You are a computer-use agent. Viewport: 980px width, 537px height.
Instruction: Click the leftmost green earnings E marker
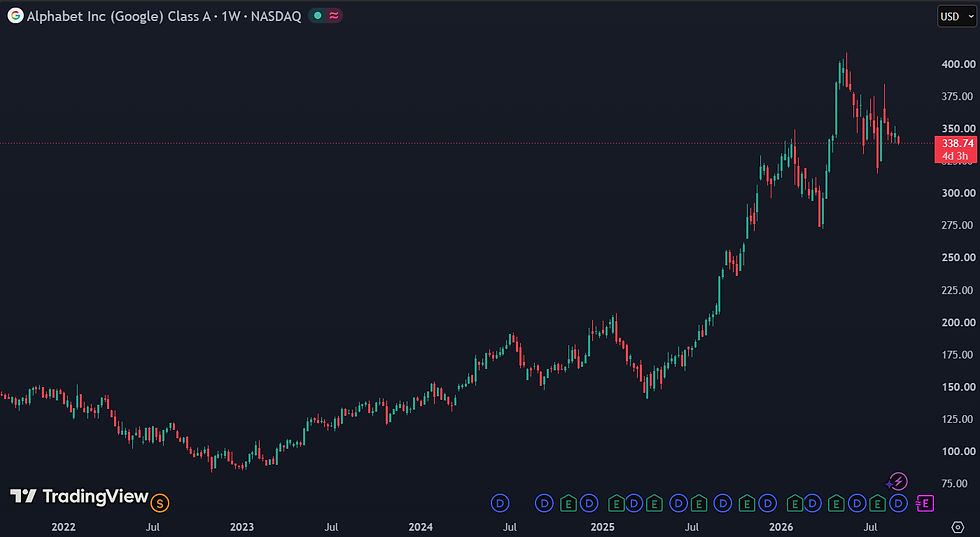(x=568, y=503)
